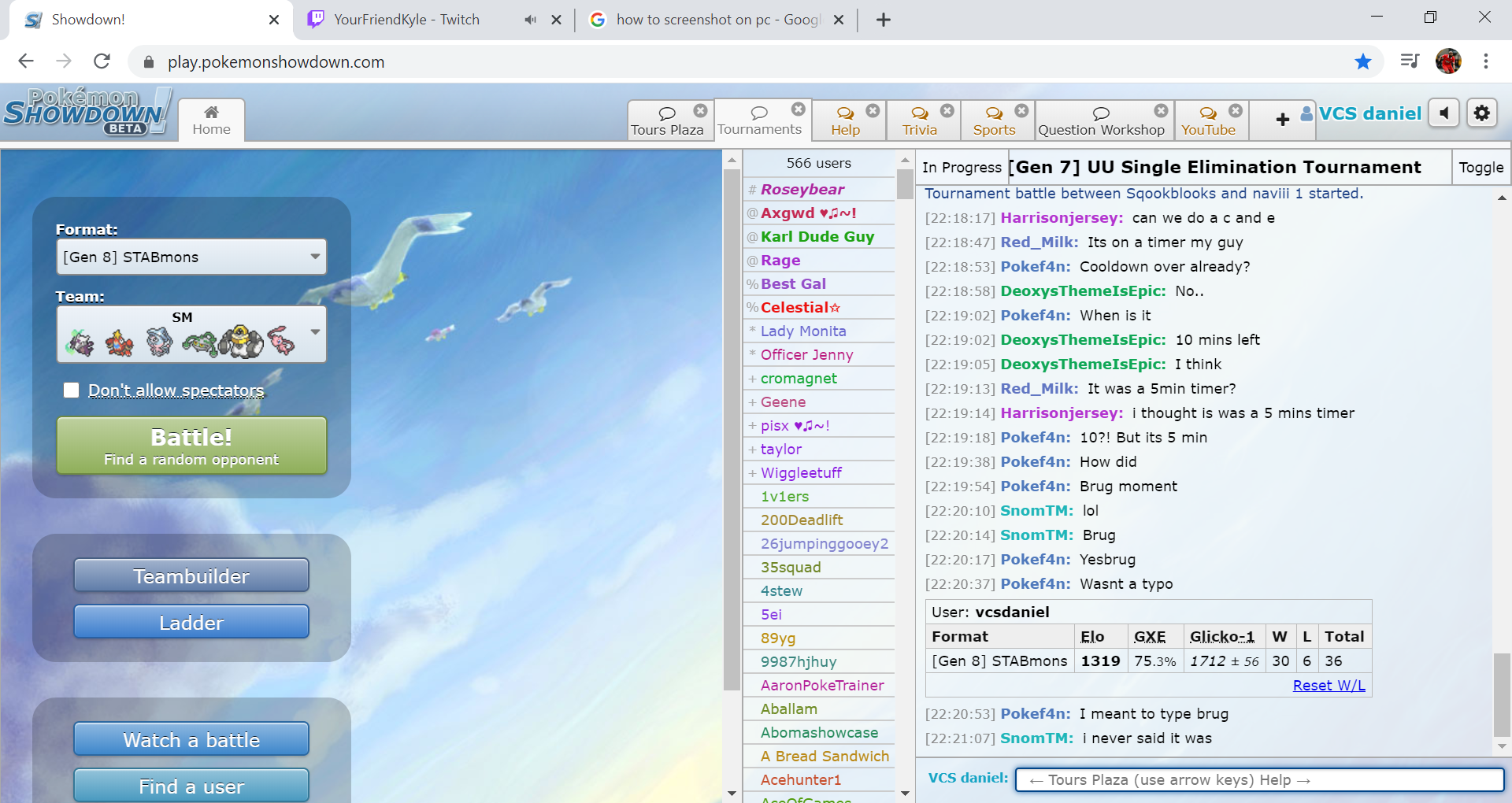Click browser Back arrow
Screen dimensions: 1512x803
26,61
